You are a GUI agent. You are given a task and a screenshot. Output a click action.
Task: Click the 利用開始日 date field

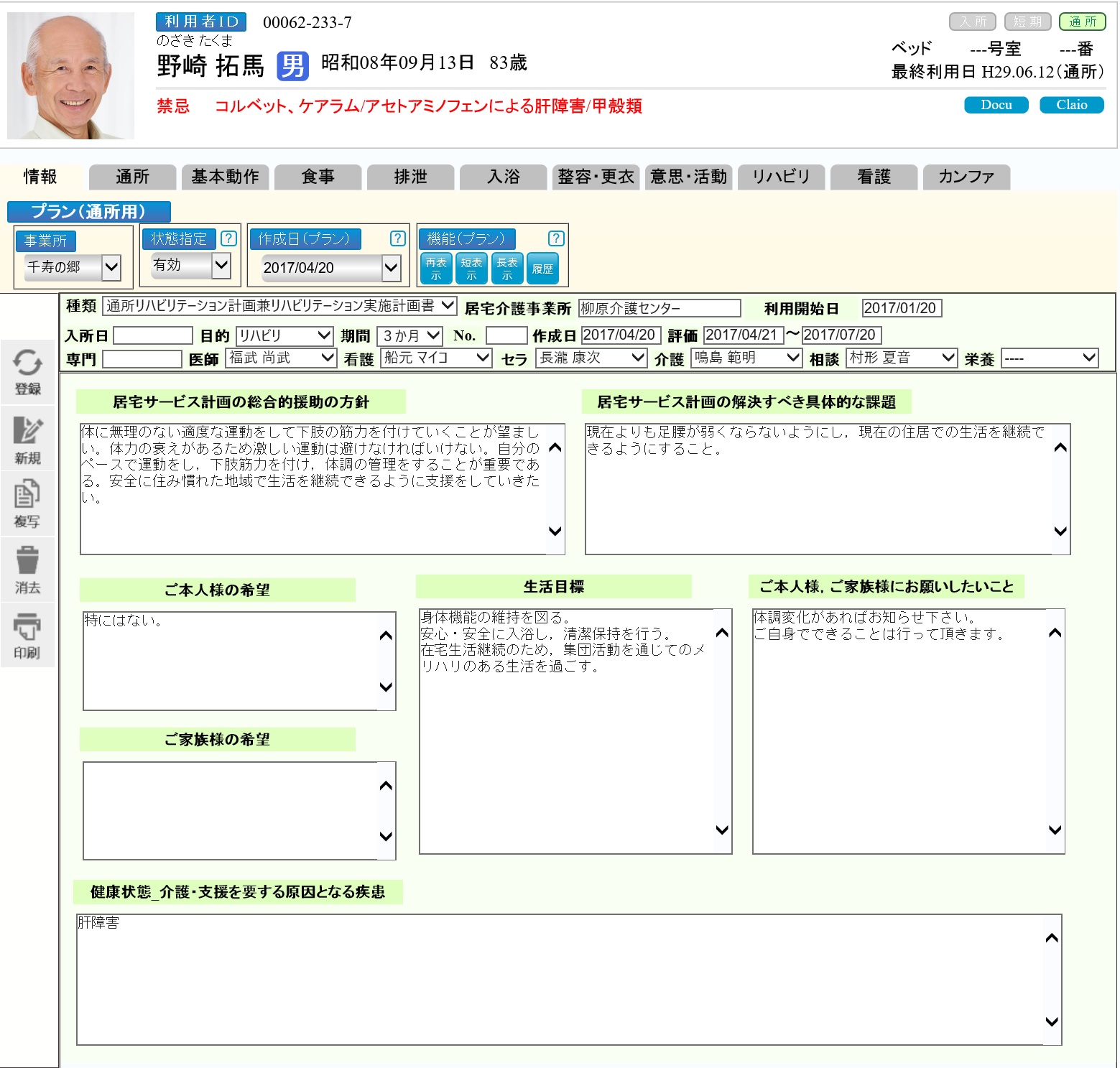pos(901,308)
